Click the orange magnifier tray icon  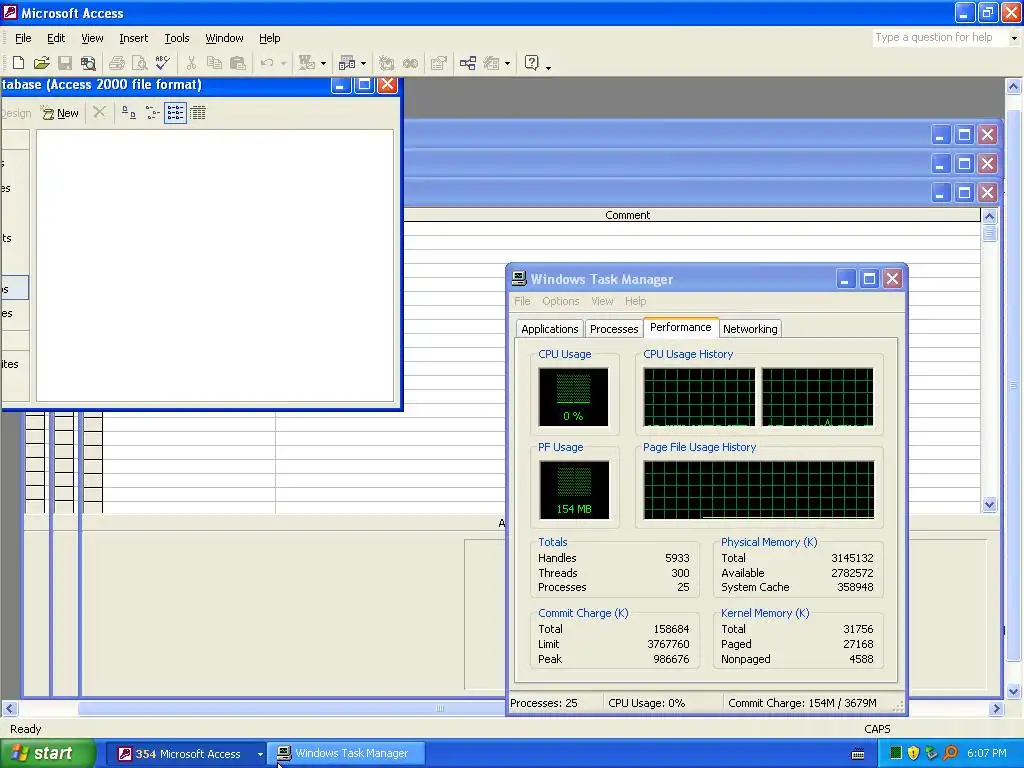tap(950, 753)
